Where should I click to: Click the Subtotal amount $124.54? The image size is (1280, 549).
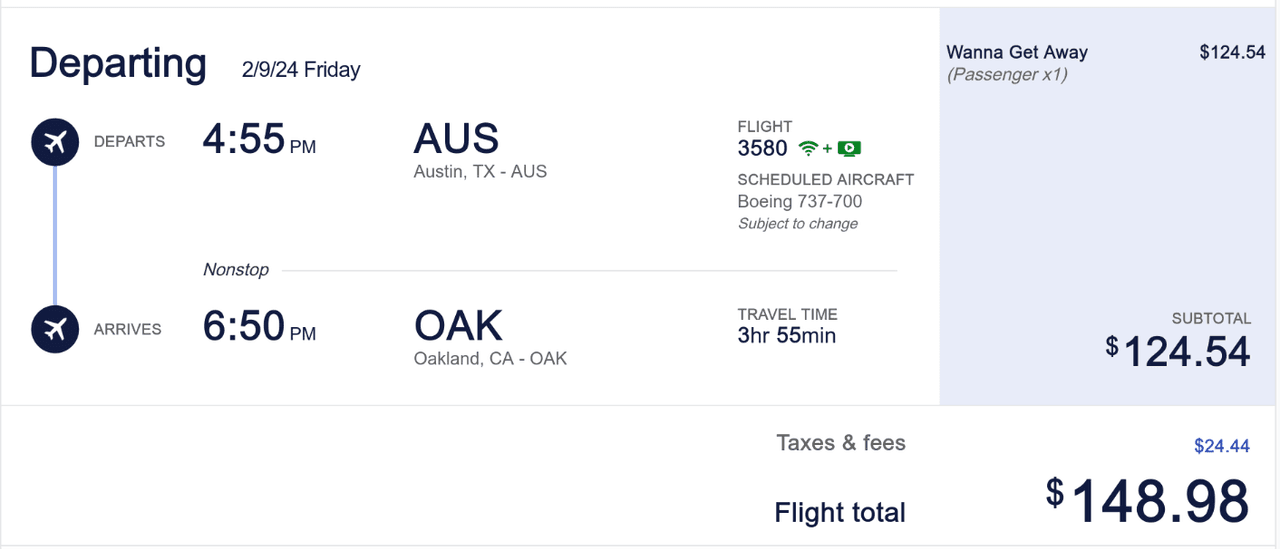pyautogui.click(x=1178, y=351)
